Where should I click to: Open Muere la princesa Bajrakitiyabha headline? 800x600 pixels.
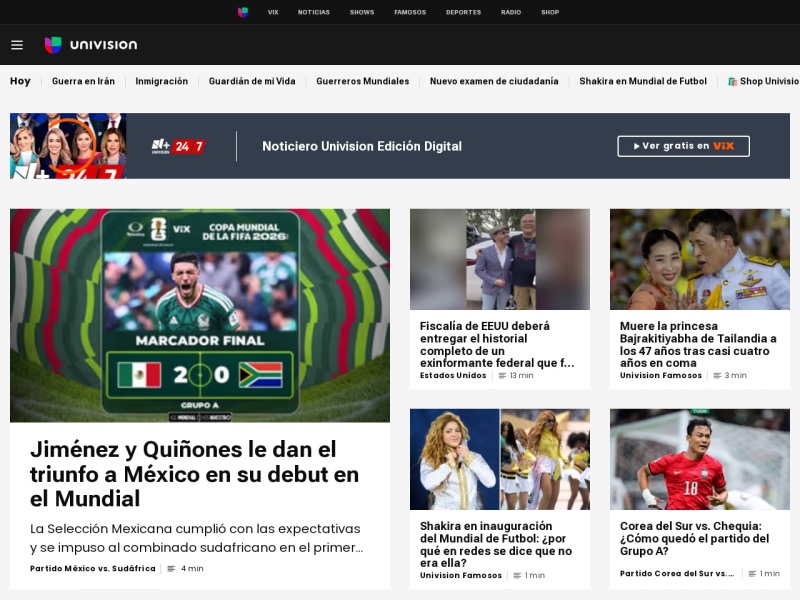(x=698, y=344)
